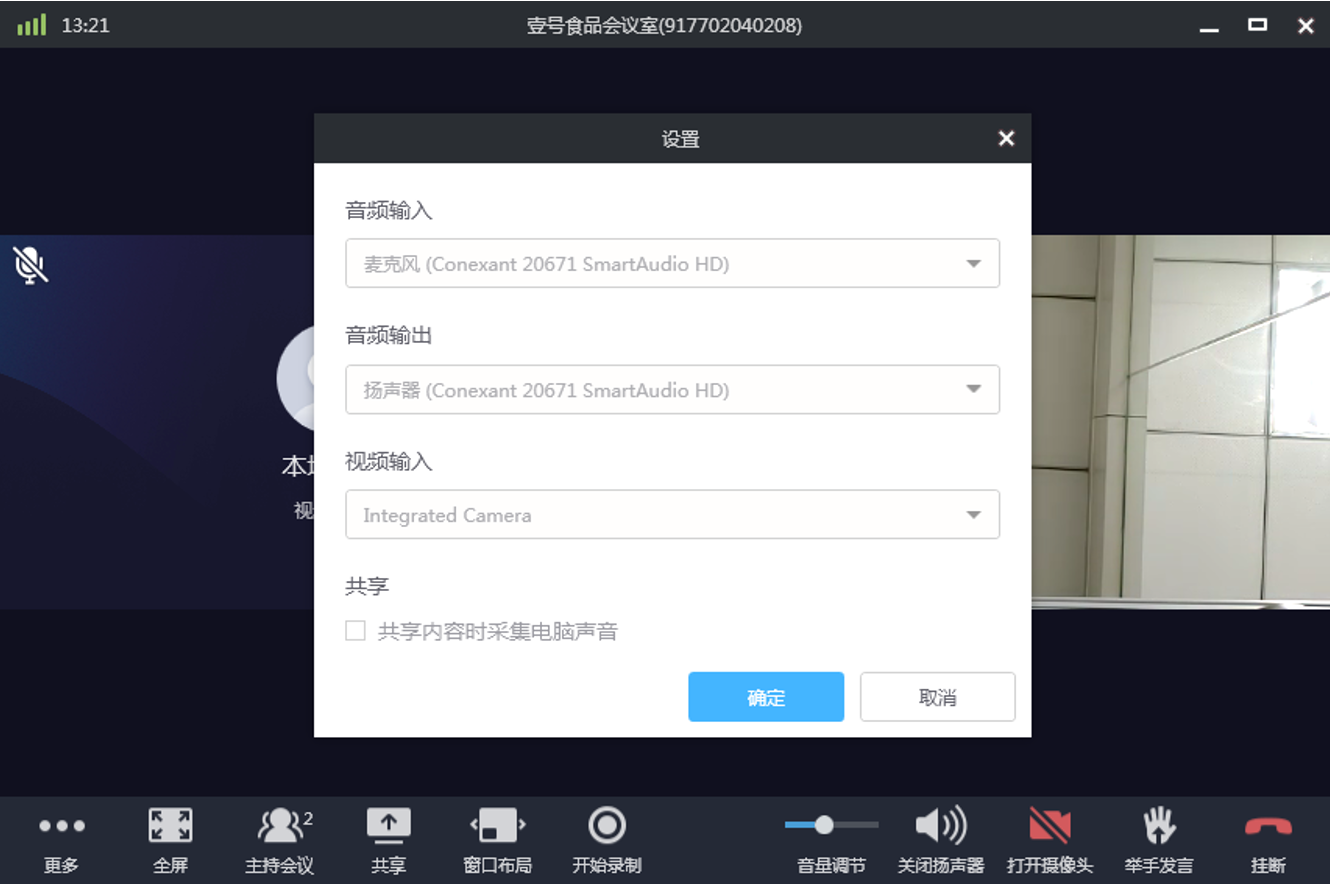This screenshot has width=1330, height=884.
Task: Adjust the volume slider (音量调节)
Action: tap(824, 825)
